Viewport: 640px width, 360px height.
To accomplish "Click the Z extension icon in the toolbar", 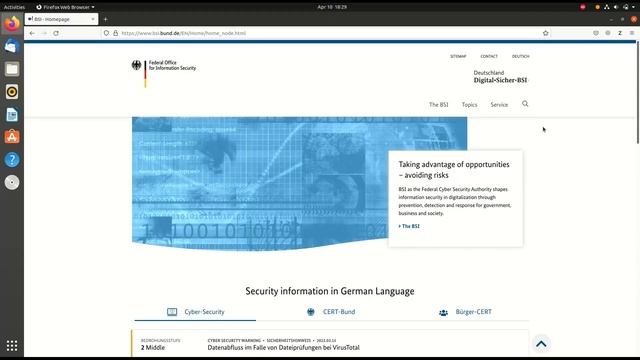I will 620,33.
